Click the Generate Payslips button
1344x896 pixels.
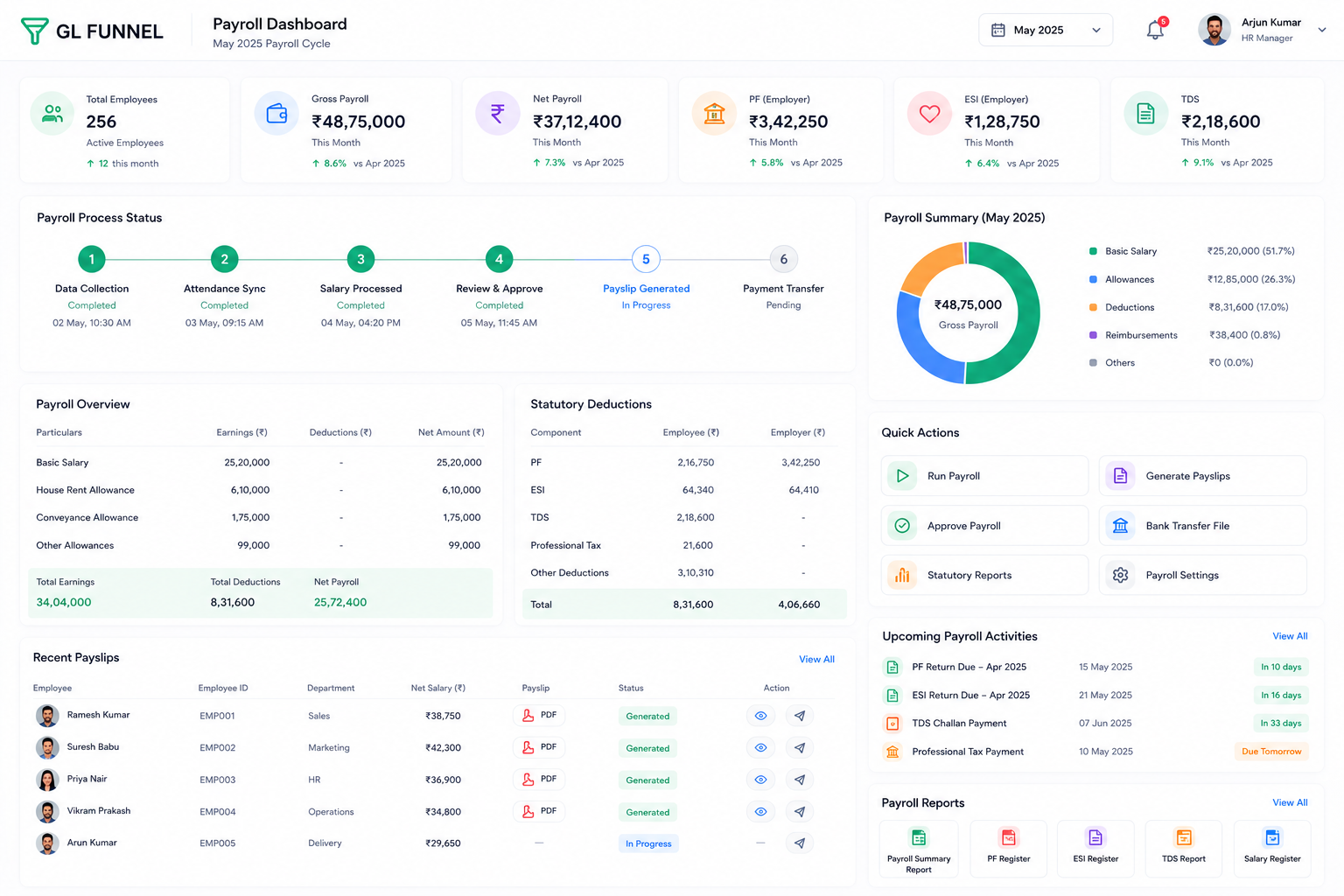pos(1203,476)
